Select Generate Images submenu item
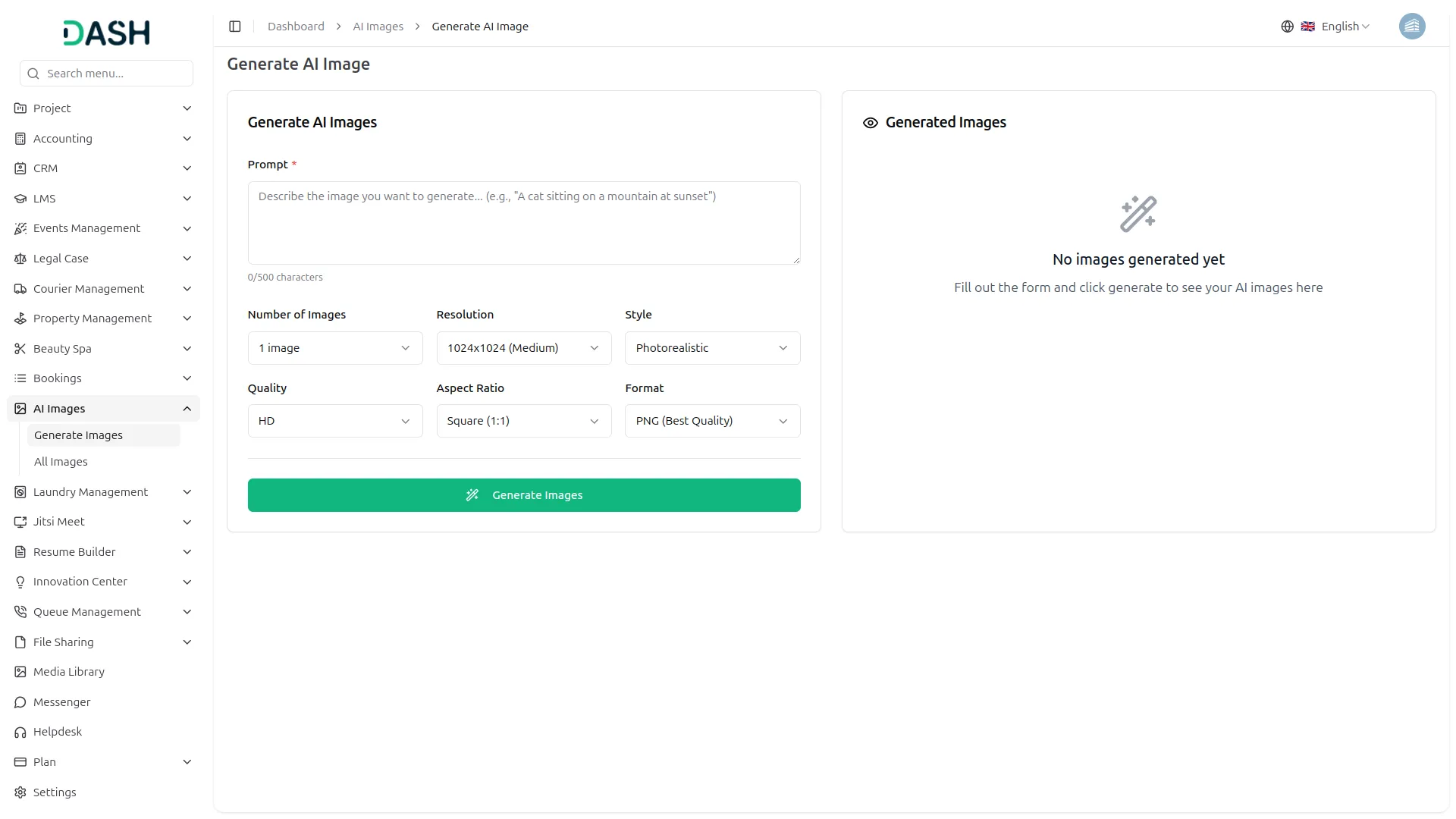This screenshot has width=1456, height=819. pyautogui.click(x=104, y=435)
